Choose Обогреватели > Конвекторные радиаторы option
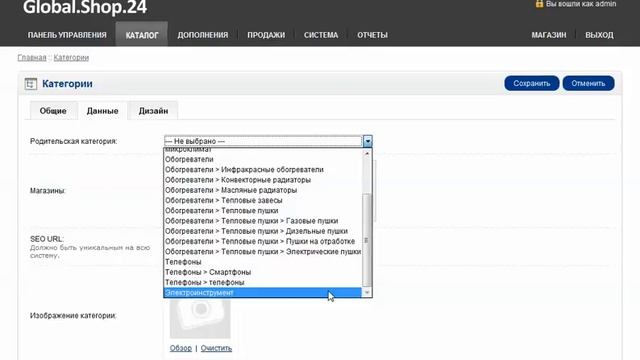 (263, 180)
